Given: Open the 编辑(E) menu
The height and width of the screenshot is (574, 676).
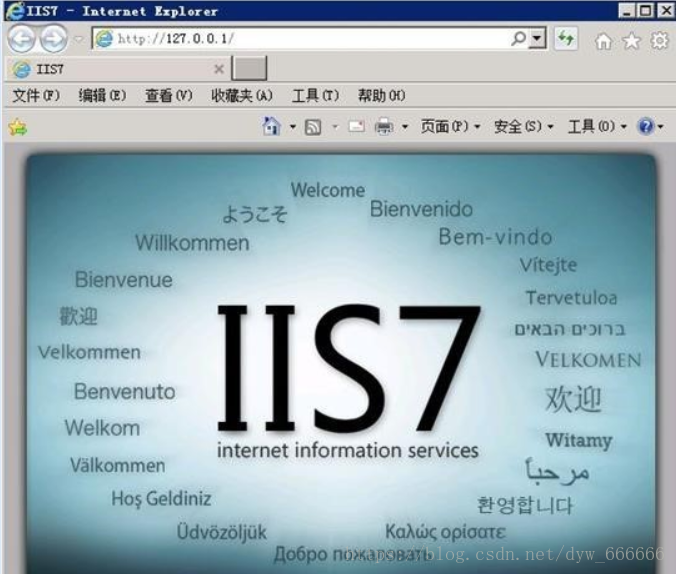Looking at the screenshot, I should click(102, 95).
